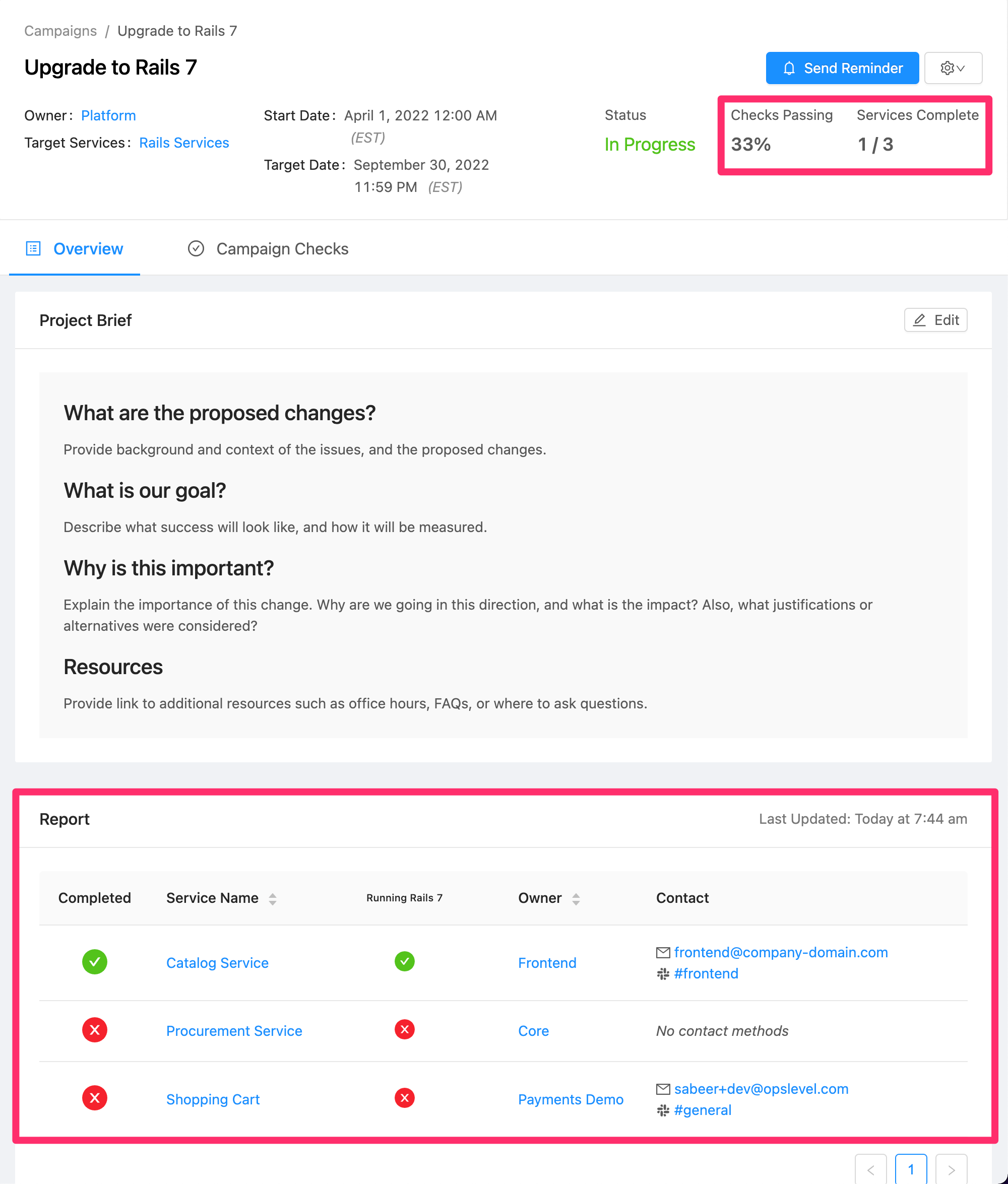Click the envelope icon for frontend email
The height and width of the screenshot is (1184, 1008).
click(x=663, y=952)
